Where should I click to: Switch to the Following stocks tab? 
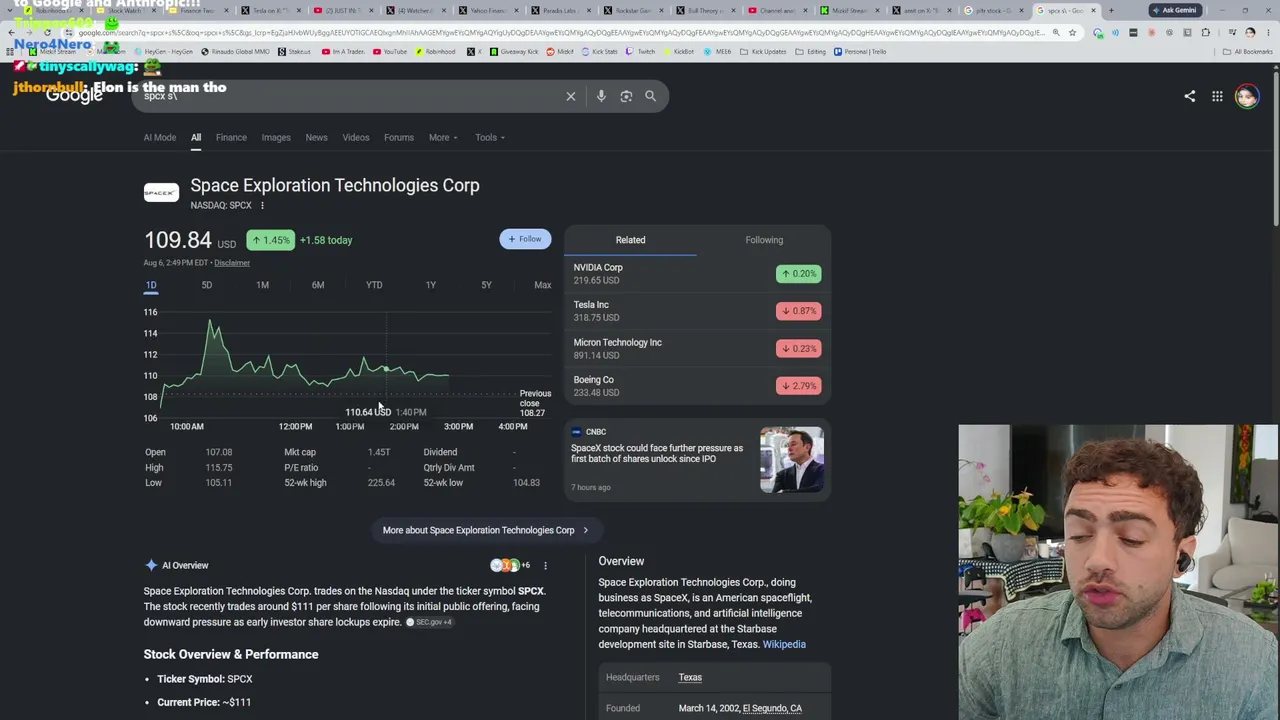pyautogui.click(x=764, y=240)
